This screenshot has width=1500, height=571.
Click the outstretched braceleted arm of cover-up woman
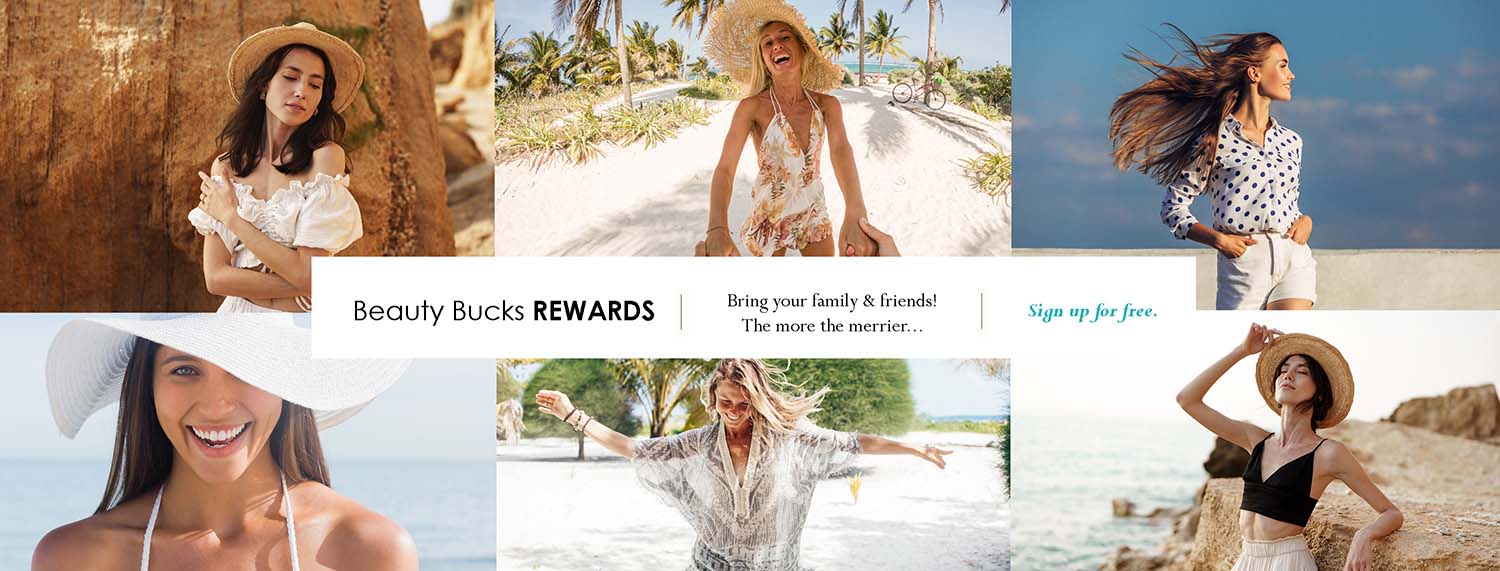587,423
